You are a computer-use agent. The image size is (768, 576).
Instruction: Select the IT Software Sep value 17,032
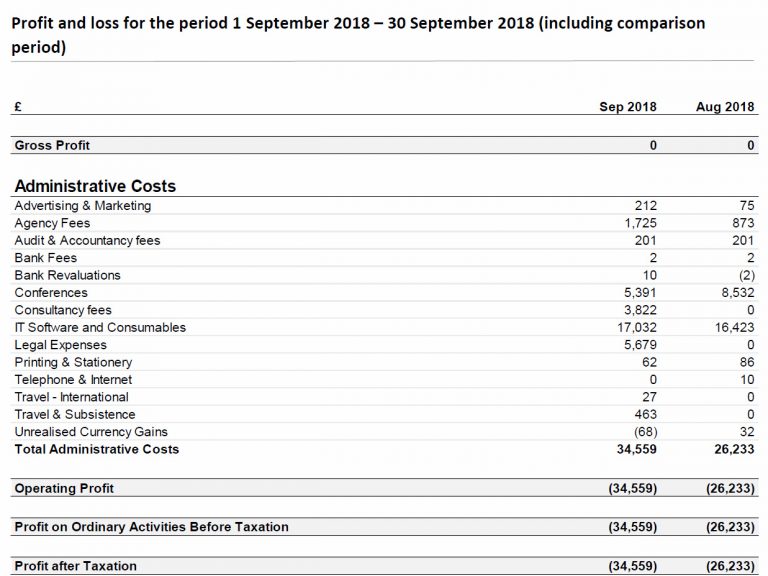[636, 328]
